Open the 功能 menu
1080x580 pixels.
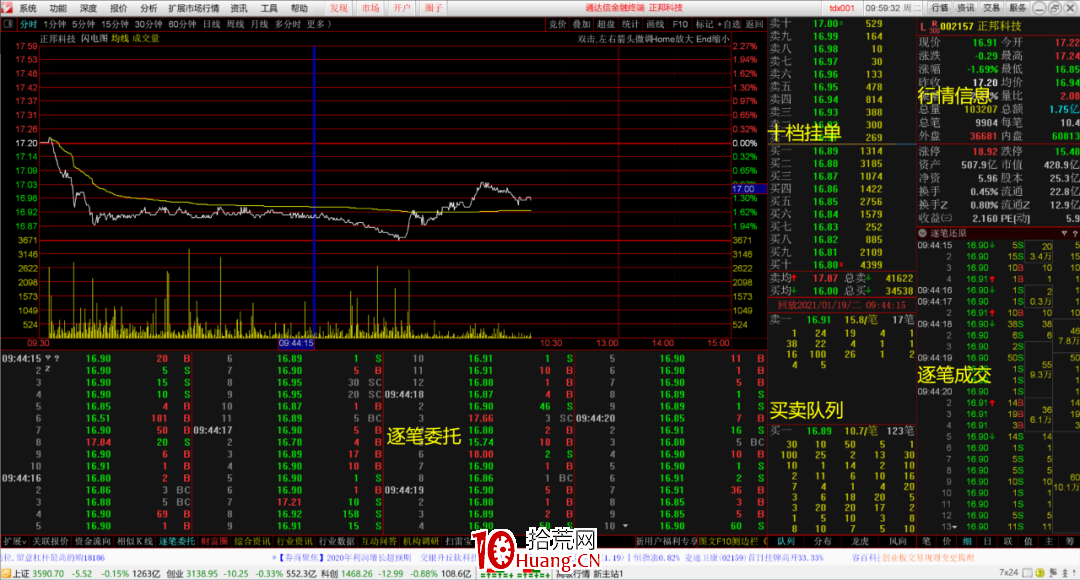click(x=59, y=8)
